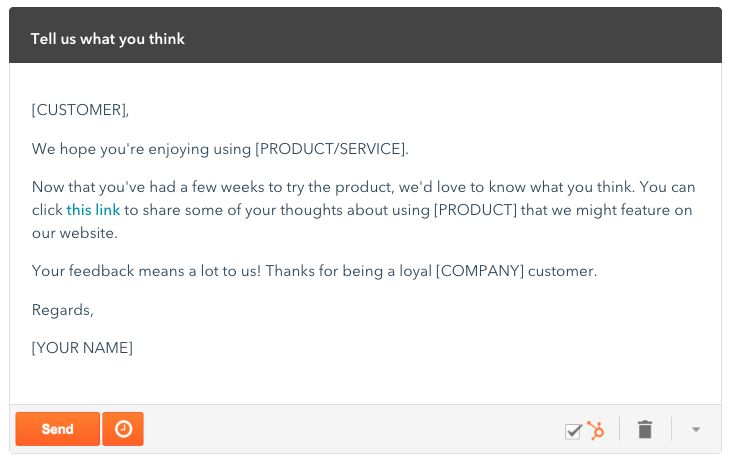Toggle the HubSpot tracking checkbox

573,431
